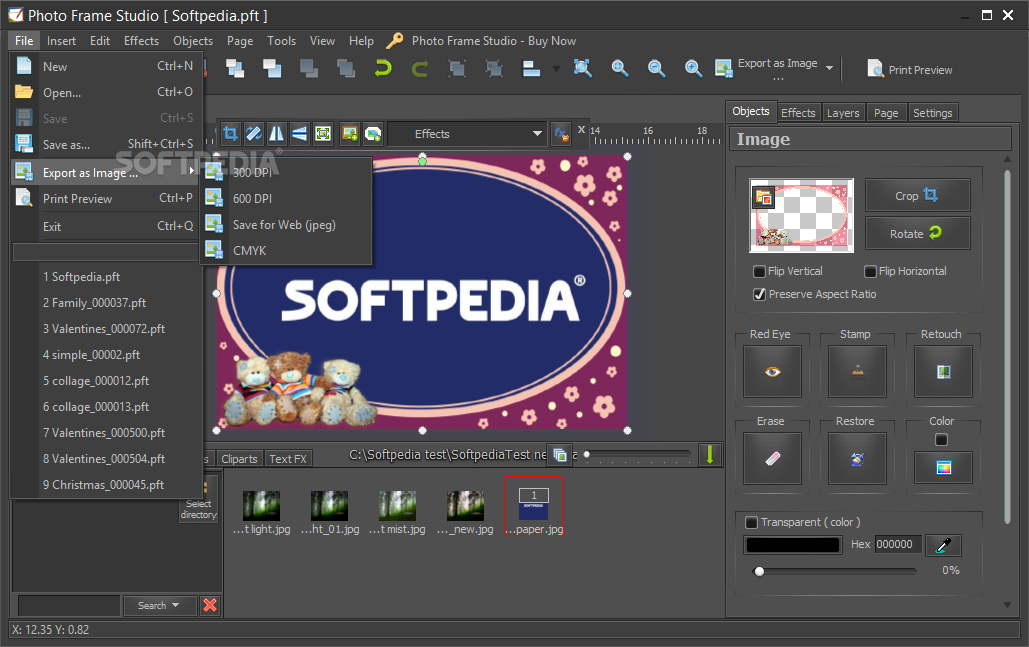Click the Zoom In plus magnifier icon
This screenshot has width=1029, height=647.
tap(693, 68)
